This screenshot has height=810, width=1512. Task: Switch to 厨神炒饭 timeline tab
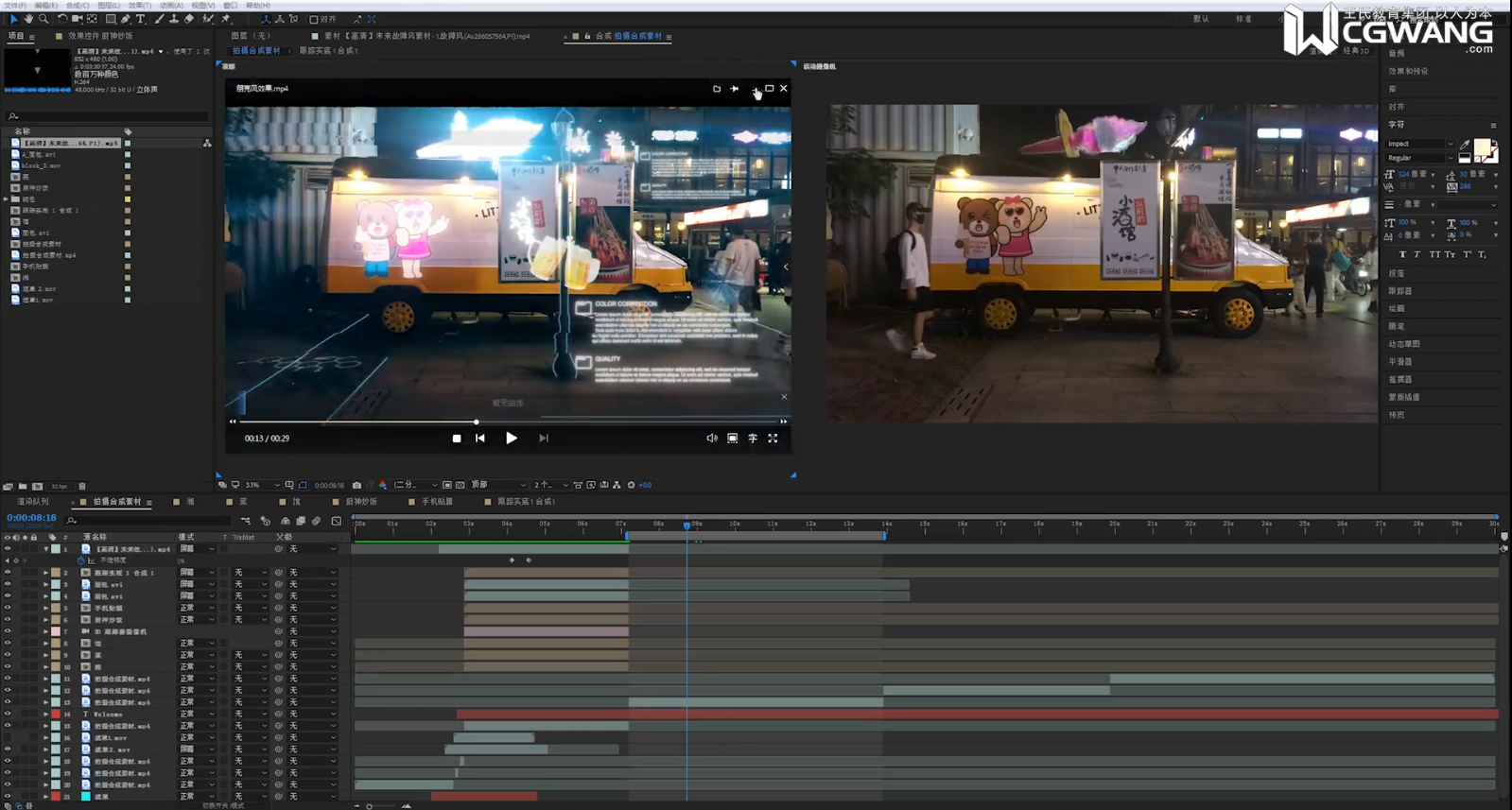[x=361, y=502]
